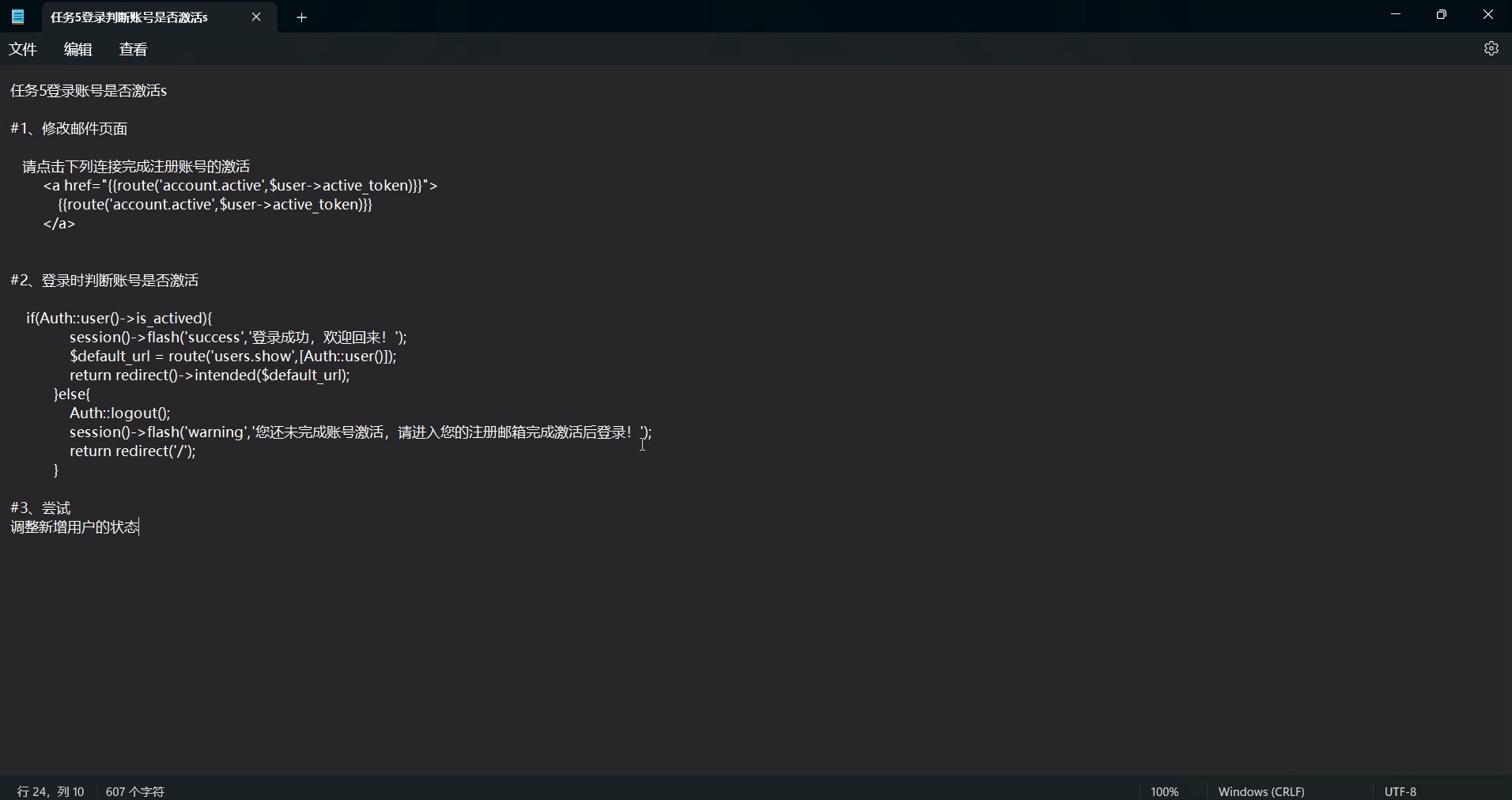The height and width of the screenshot is (800, 1512).
Task: Place cursor on heading 任务5登录账号是否激活
Action: click(88, 90)
